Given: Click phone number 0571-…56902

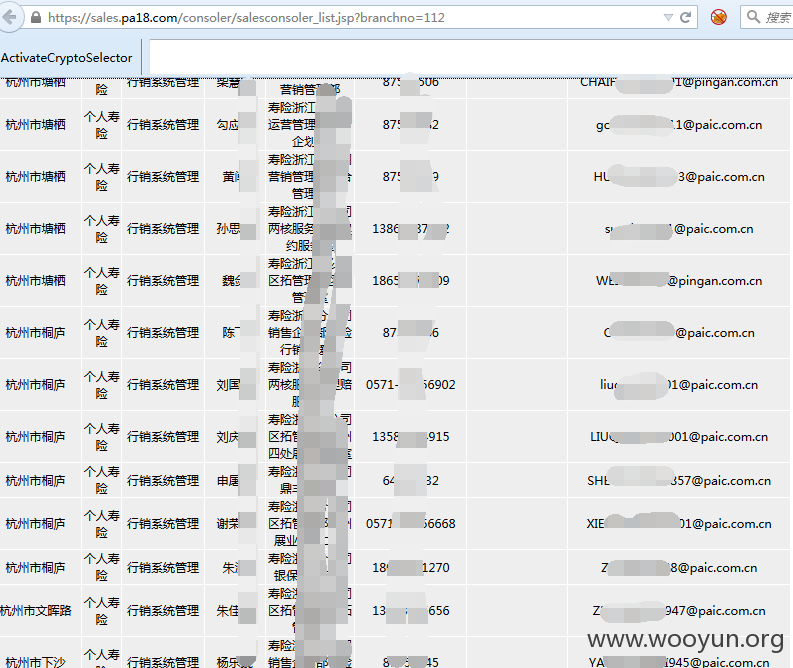Looking at the screenshot, I should coord(411,384).
